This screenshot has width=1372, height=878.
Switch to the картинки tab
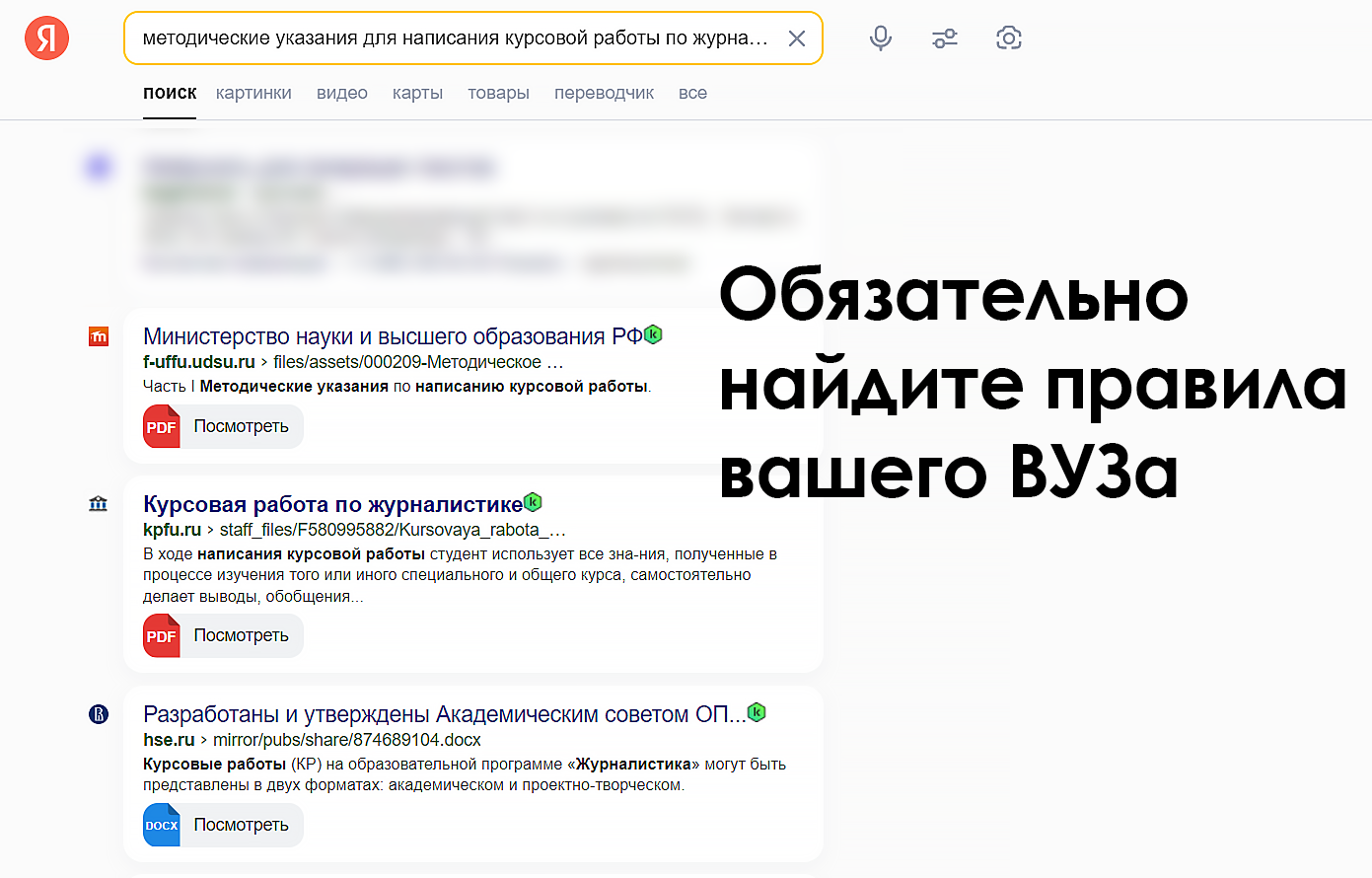[x=253, y=93]
